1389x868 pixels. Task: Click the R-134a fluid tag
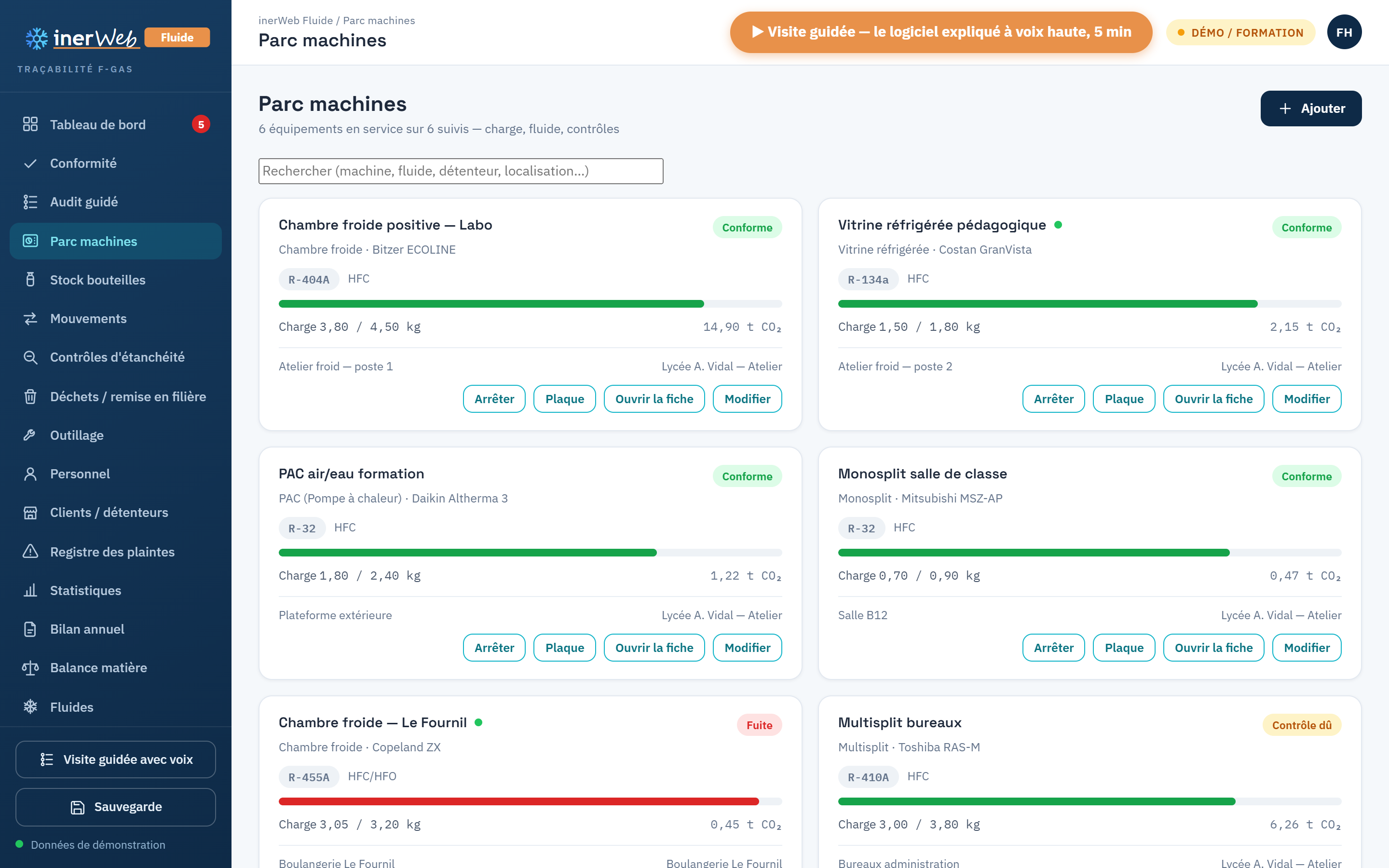point(868,280)
